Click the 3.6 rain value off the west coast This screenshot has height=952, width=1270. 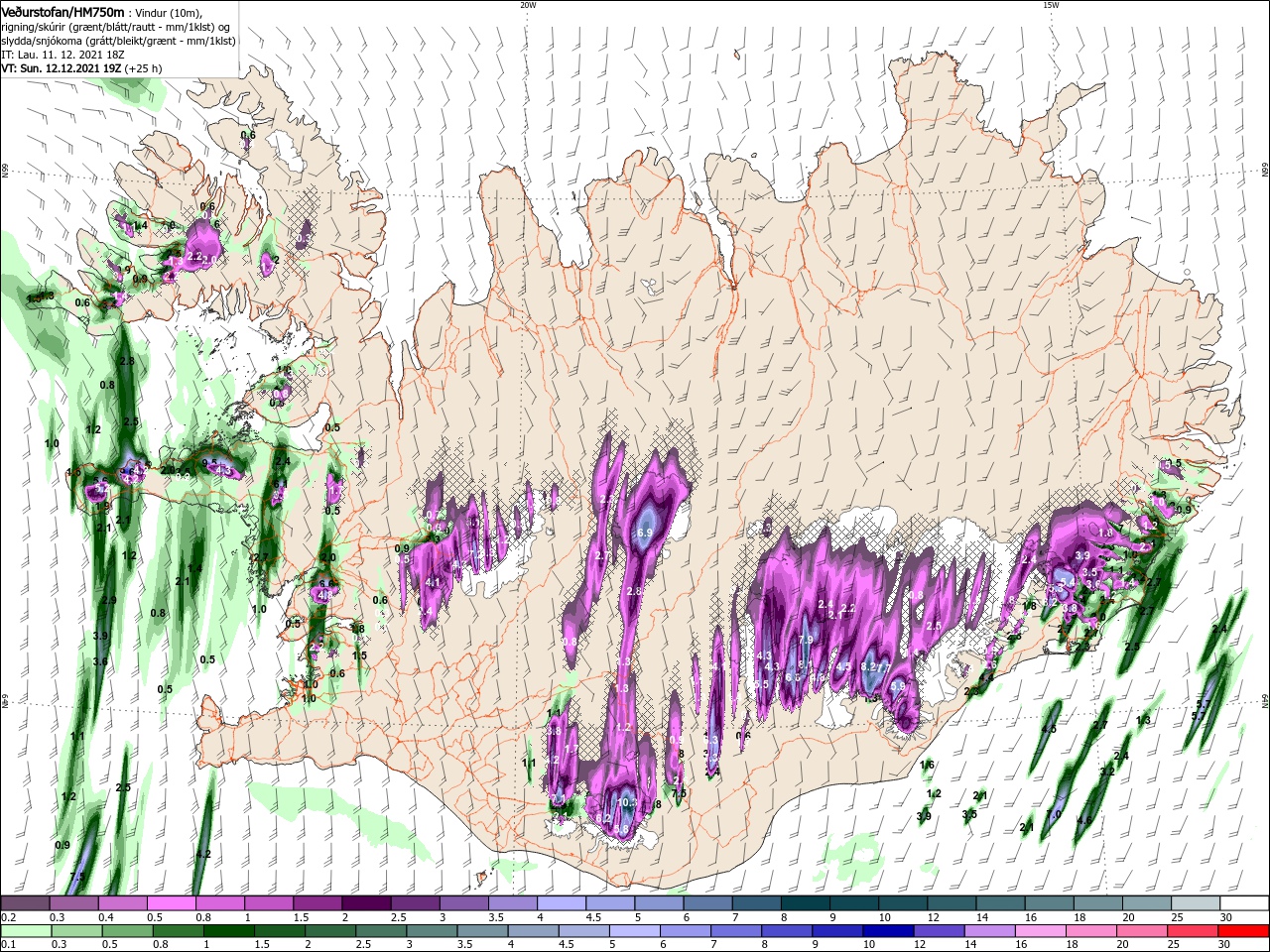(100, 661)
